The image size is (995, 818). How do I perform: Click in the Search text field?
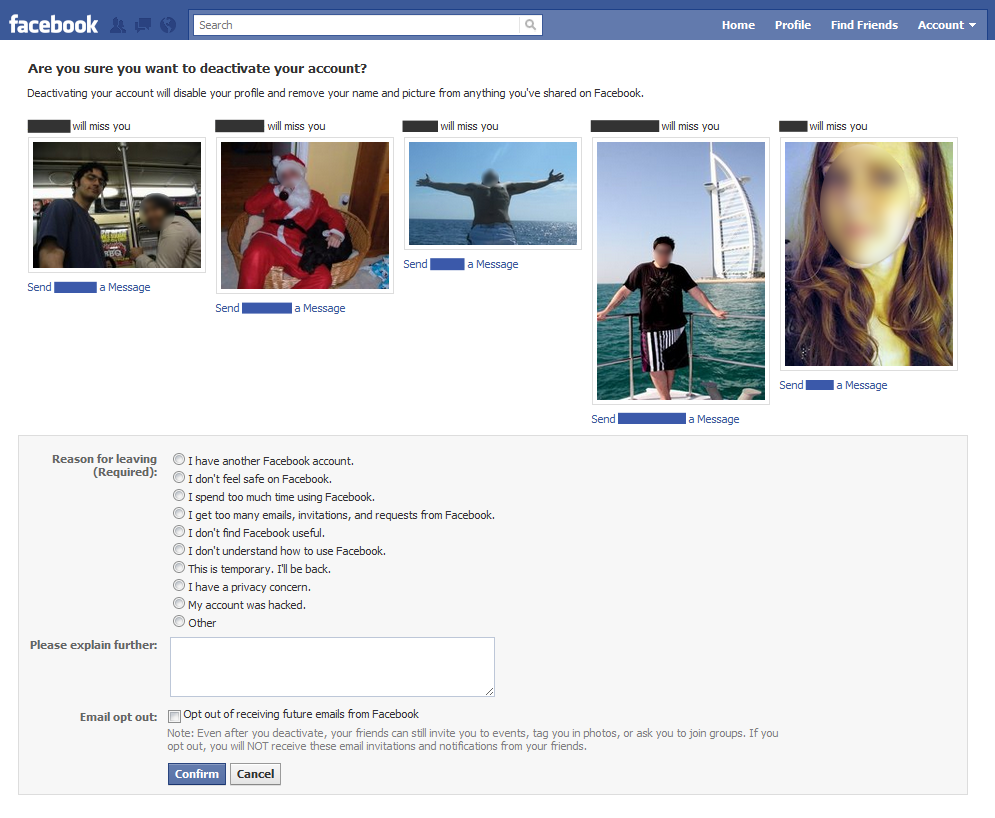click(x=357, y=25)
